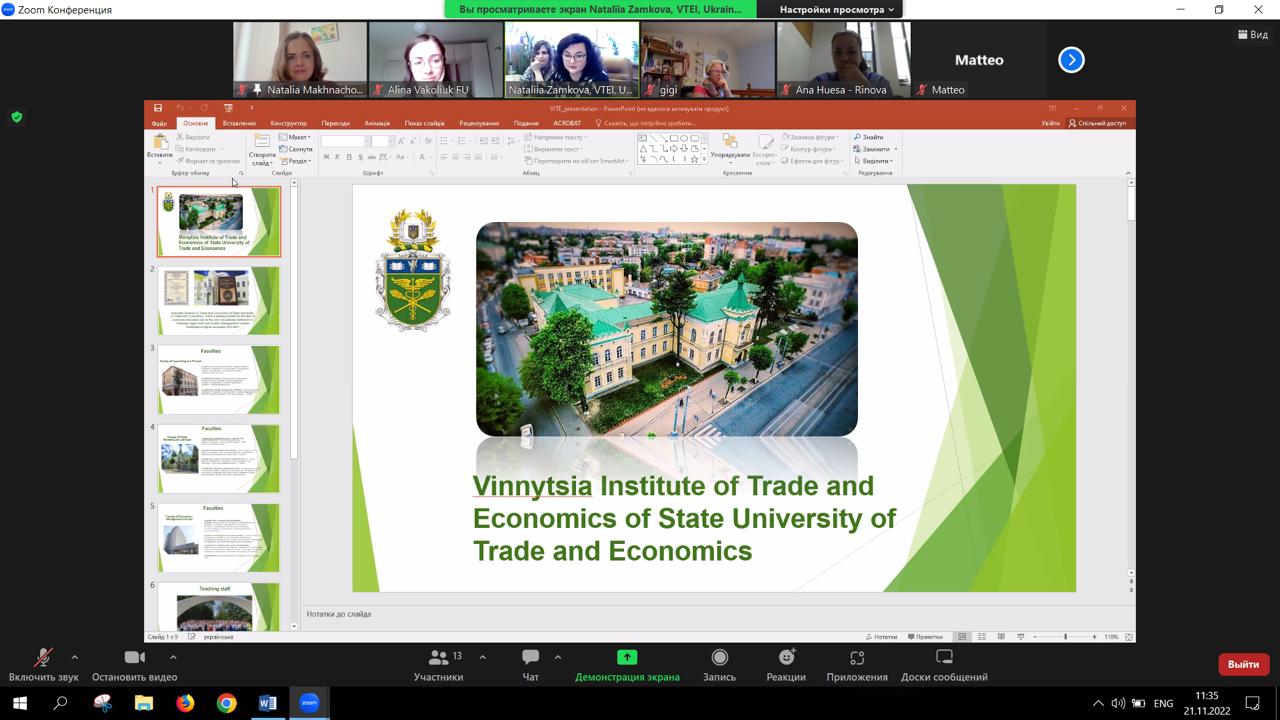This screenshot has height=720, width=1280.
Task: Open Доски сообщений whiteboards icon
Action: click(944, 657)
